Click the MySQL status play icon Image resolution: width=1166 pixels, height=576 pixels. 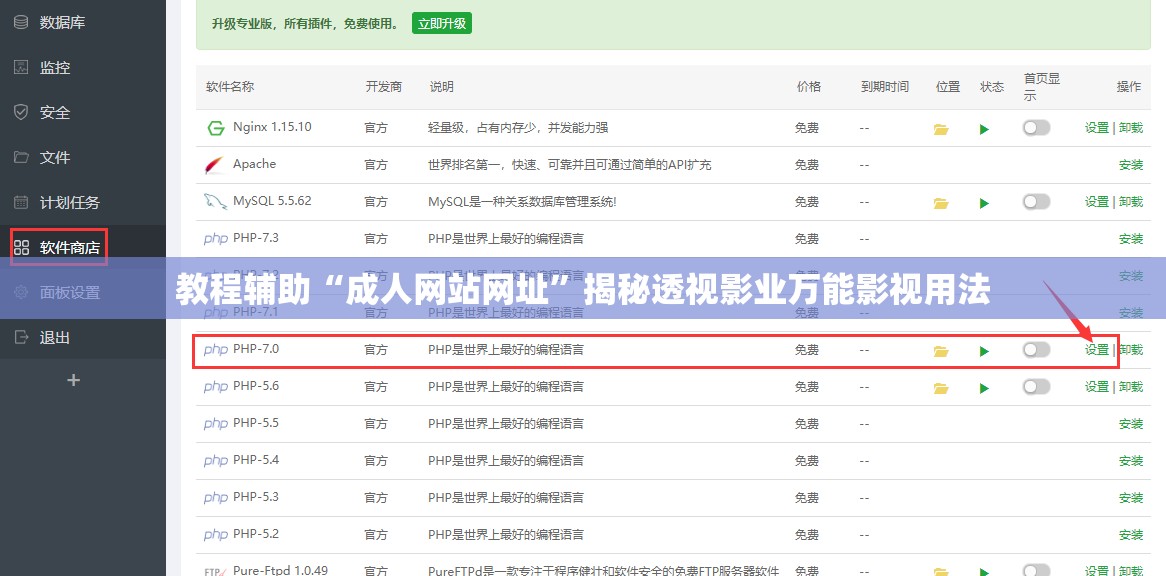[x=985, y=203]
